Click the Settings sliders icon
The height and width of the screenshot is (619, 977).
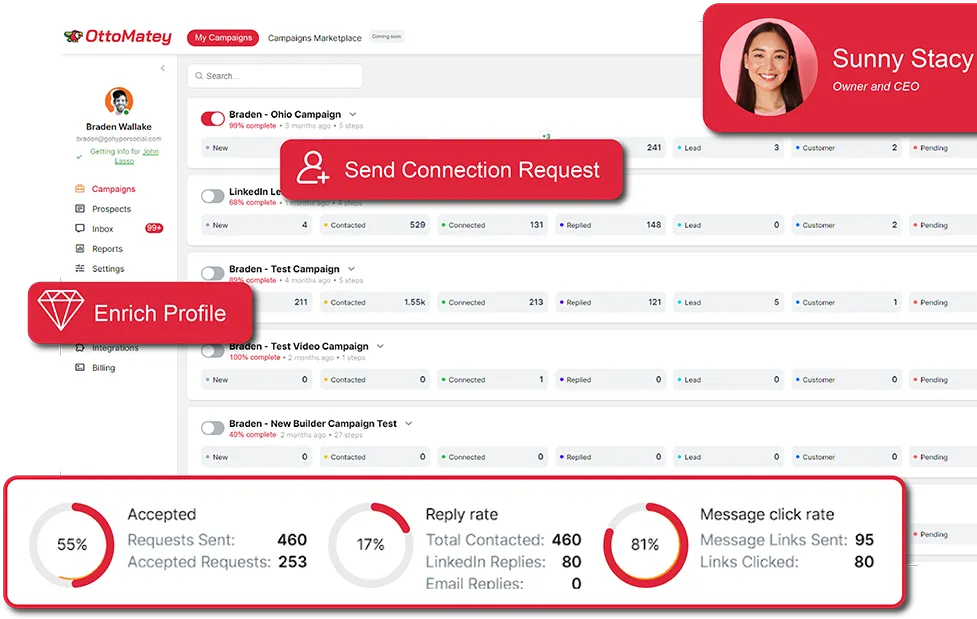80,268
